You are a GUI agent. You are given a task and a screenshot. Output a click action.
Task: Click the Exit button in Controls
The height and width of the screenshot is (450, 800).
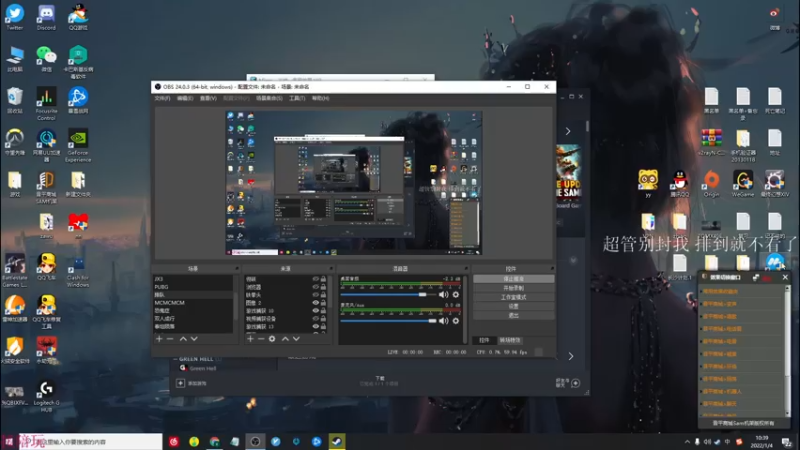coord(513,315)
